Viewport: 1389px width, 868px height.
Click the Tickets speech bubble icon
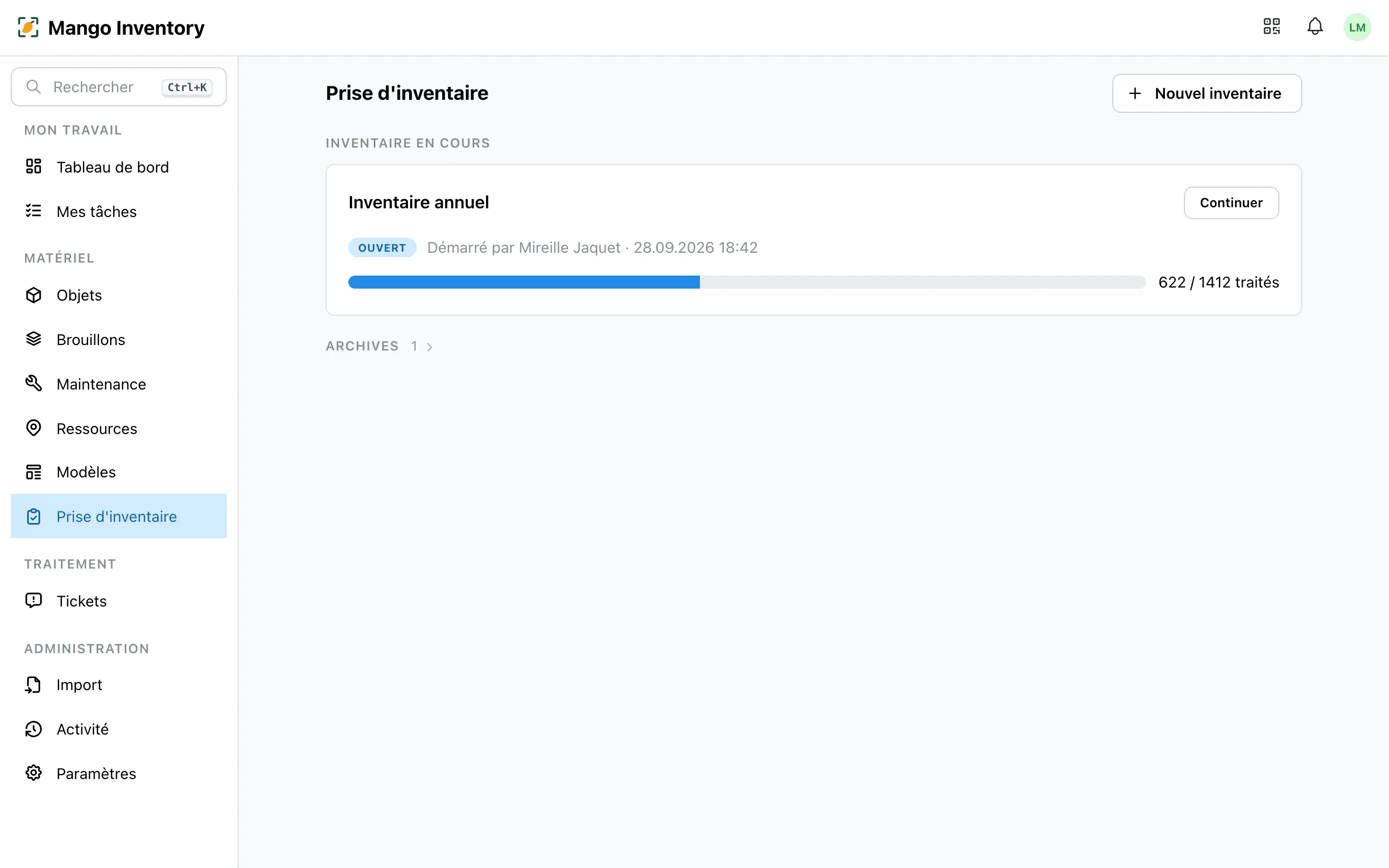(33, 601)
